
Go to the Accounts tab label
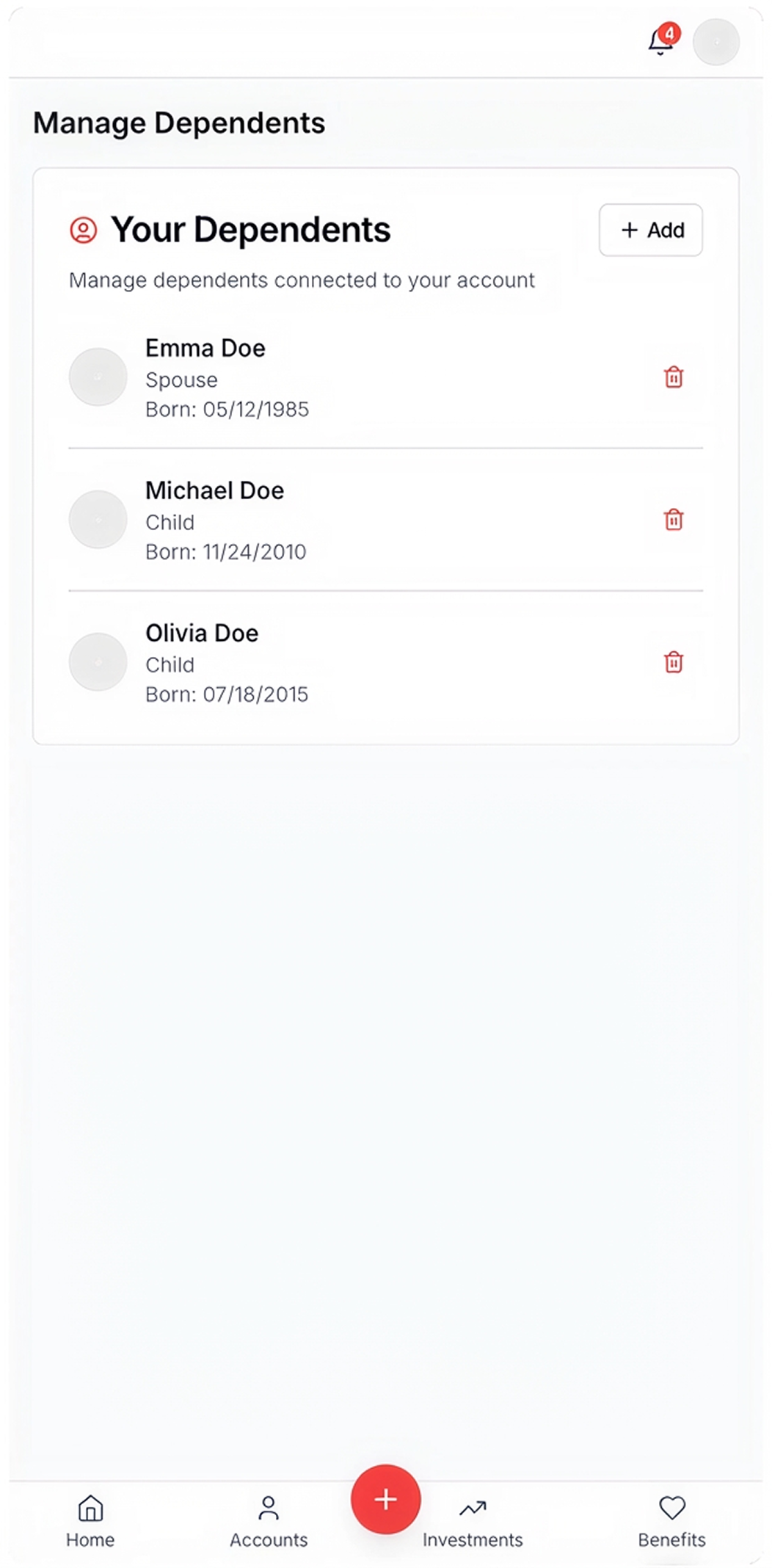[x=269, y=1539]
